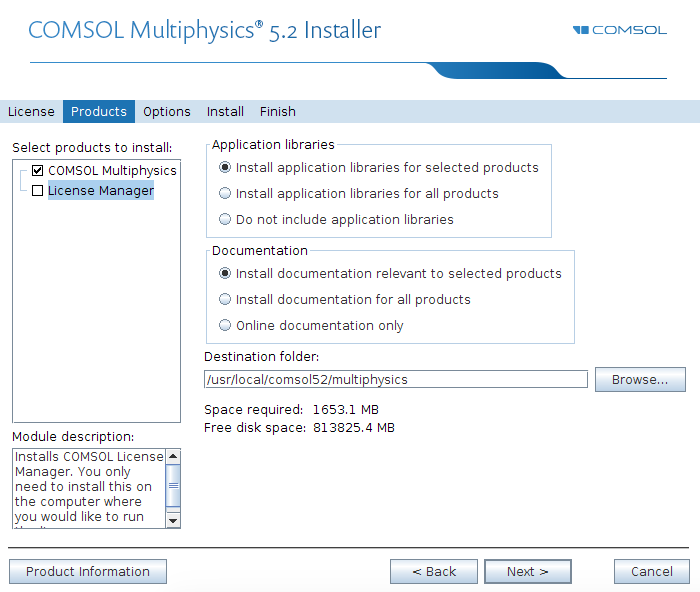Go to the Options step tab

(x=167, y=112)
